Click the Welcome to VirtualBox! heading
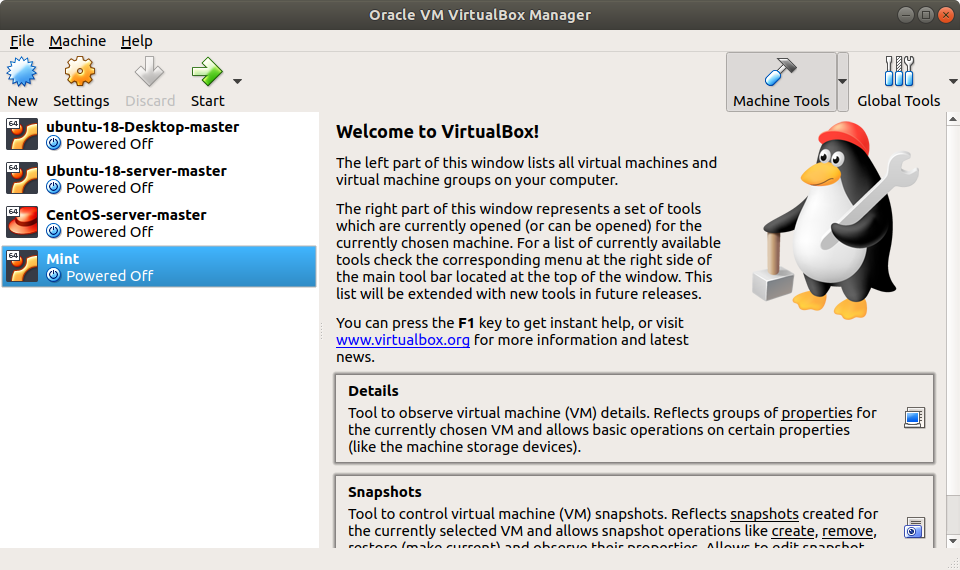Viewport: 960px width, 570px height. (x=437, y=132)
